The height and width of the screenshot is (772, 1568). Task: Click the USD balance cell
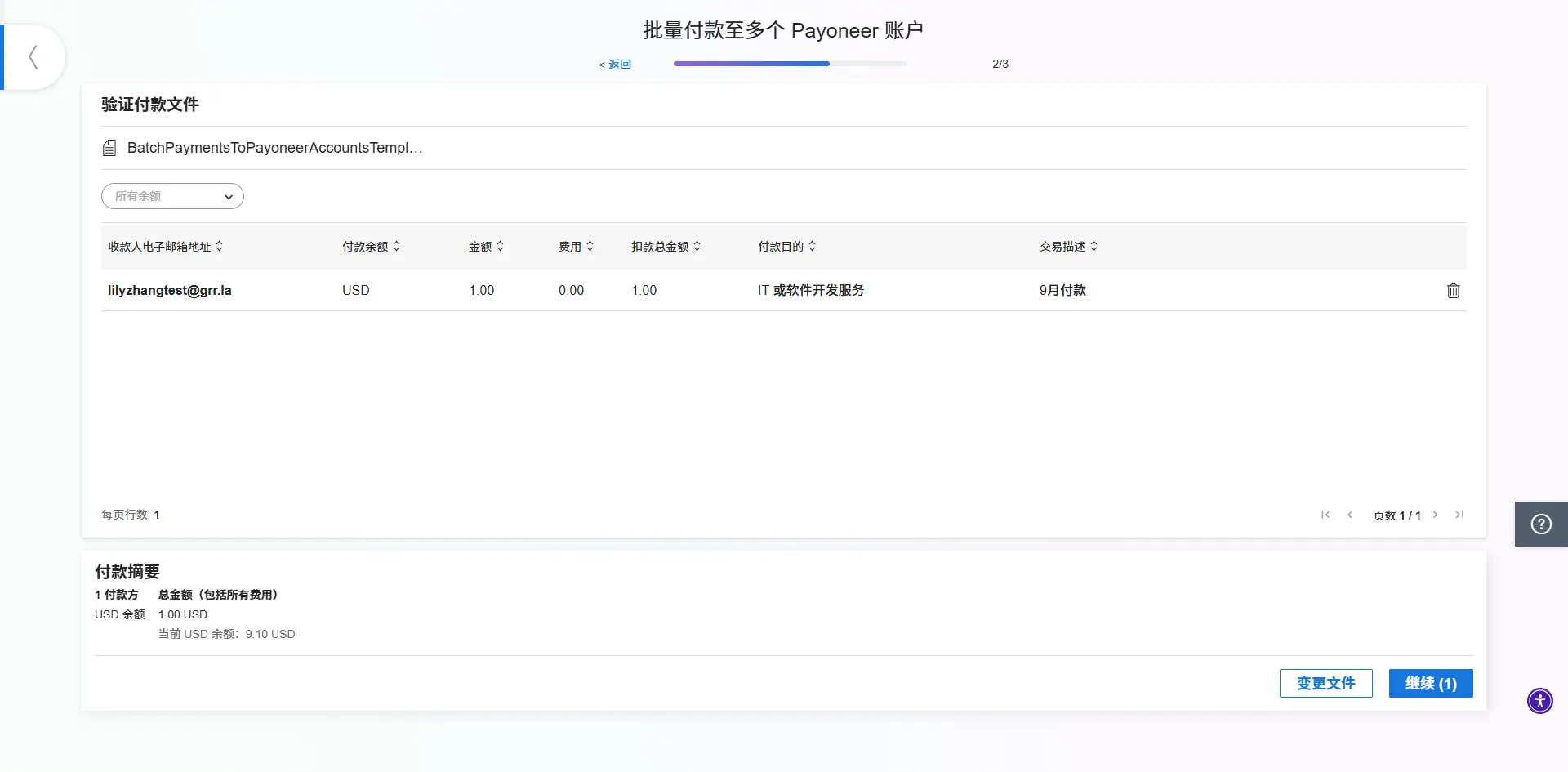pos(356,290)
